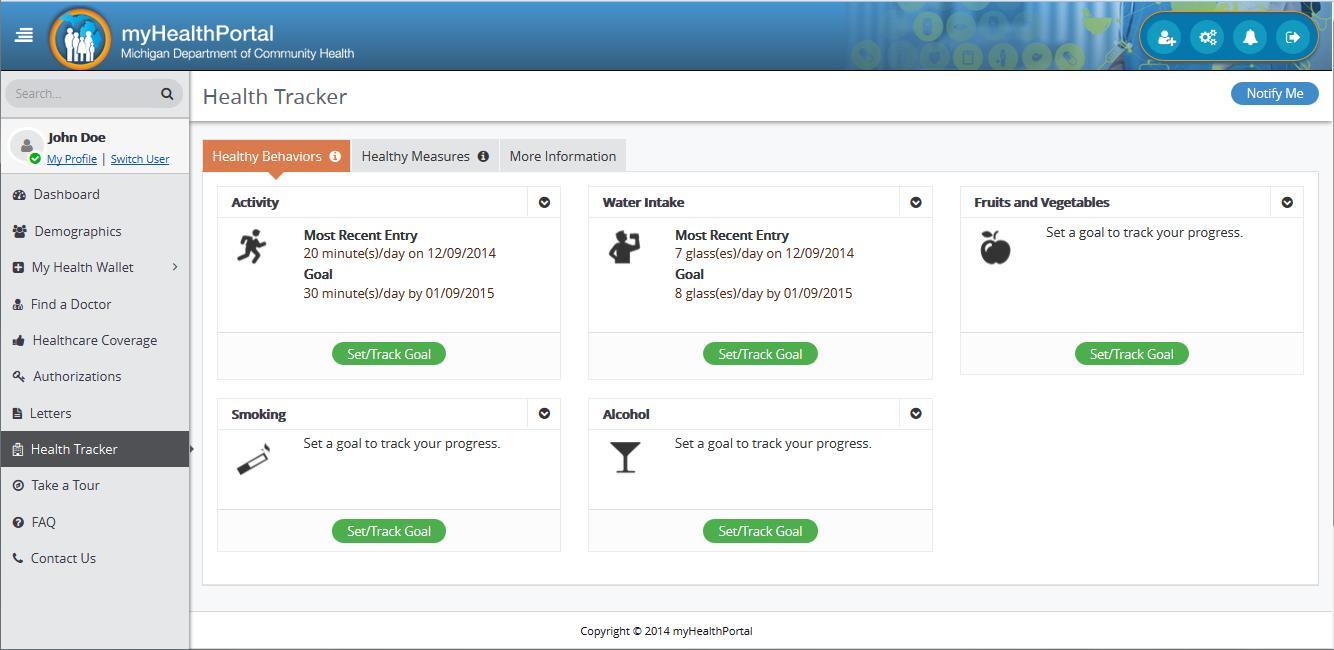Click the green verified check badge
This screenshot has height=650, width=1334.
[x=35, y=159]
